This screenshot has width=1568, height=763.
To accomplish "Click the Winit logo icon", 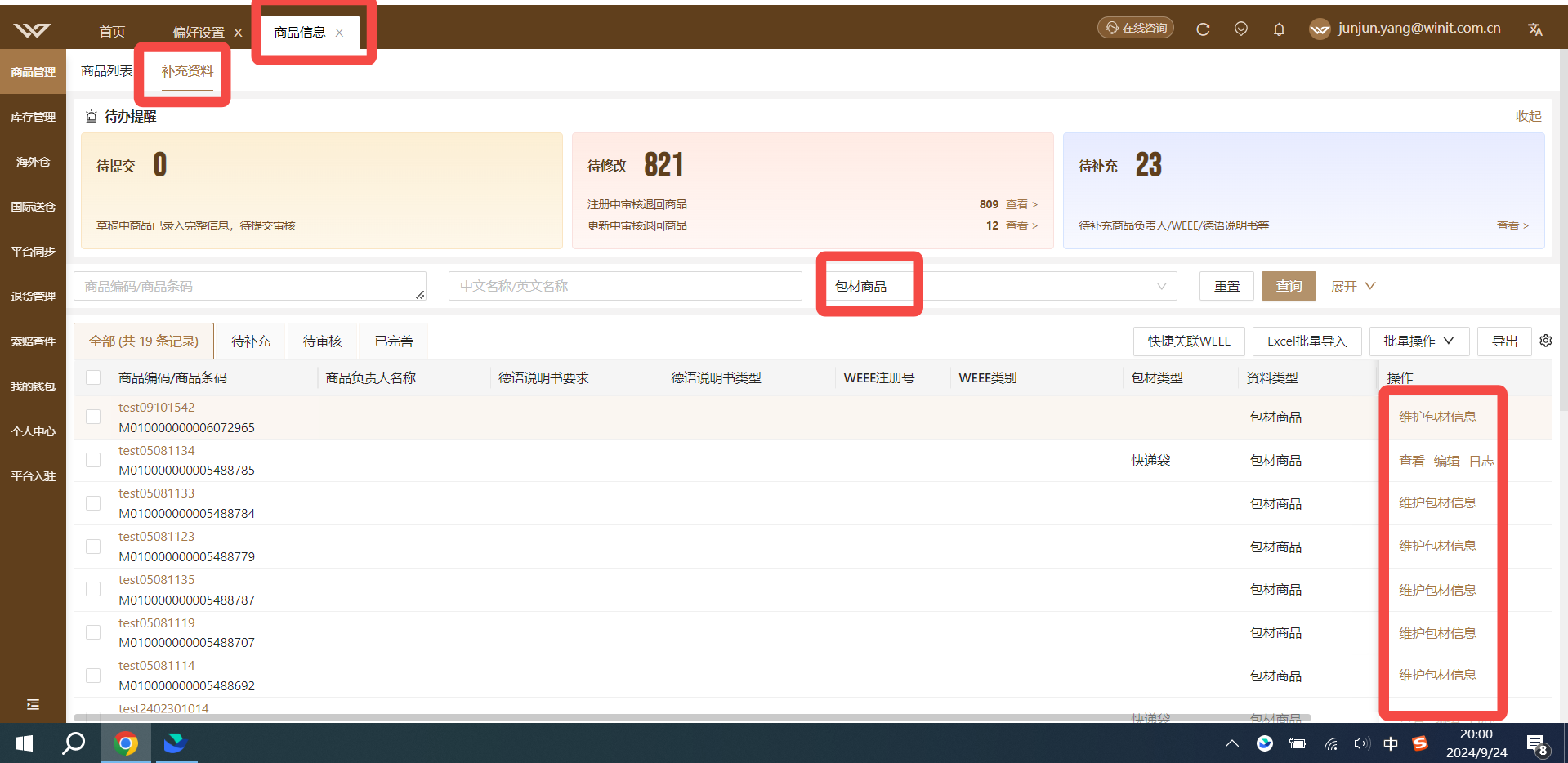I will coord(33,30).
